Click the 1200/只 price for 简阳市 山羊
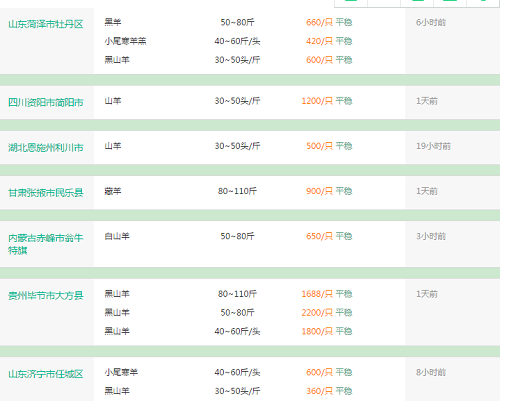This screenshot has width=505, height=406. (x=317, y=101)
